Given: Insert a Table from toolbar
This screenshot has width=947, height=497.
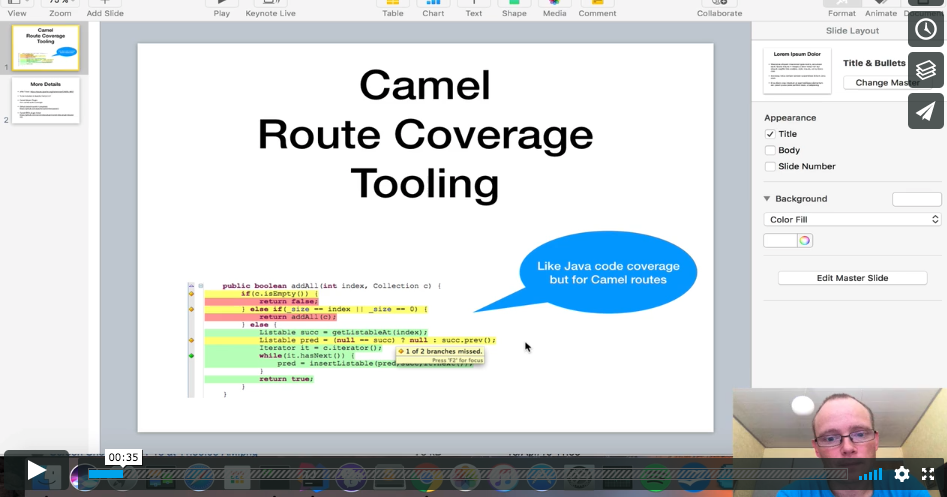Looking at the screenshot, I should 393,8.
